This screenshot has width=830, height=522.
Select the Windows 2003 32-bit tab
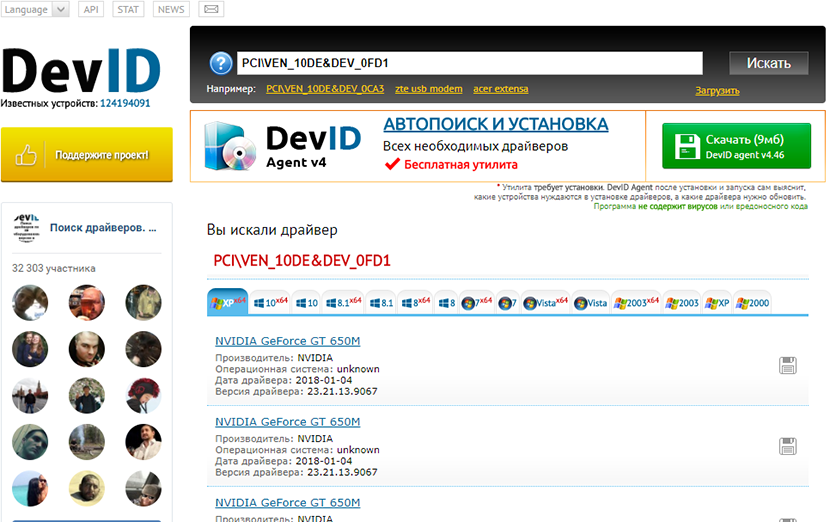682,303
